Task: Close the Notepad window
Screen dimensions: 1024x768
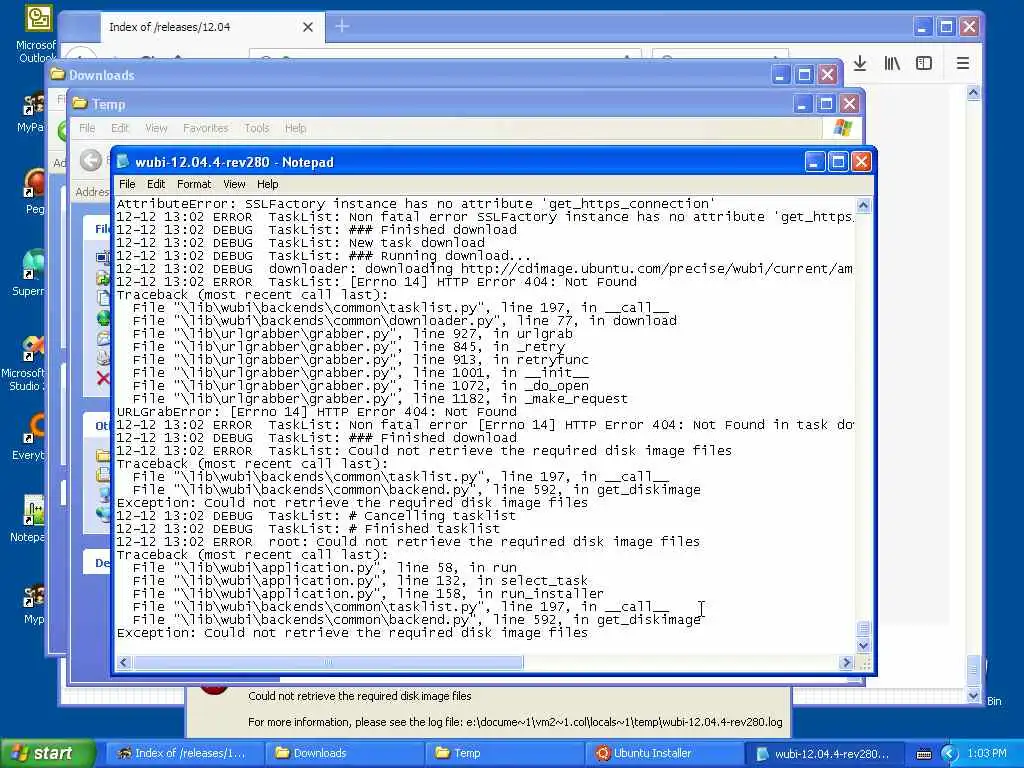Action: coord(861,161)
